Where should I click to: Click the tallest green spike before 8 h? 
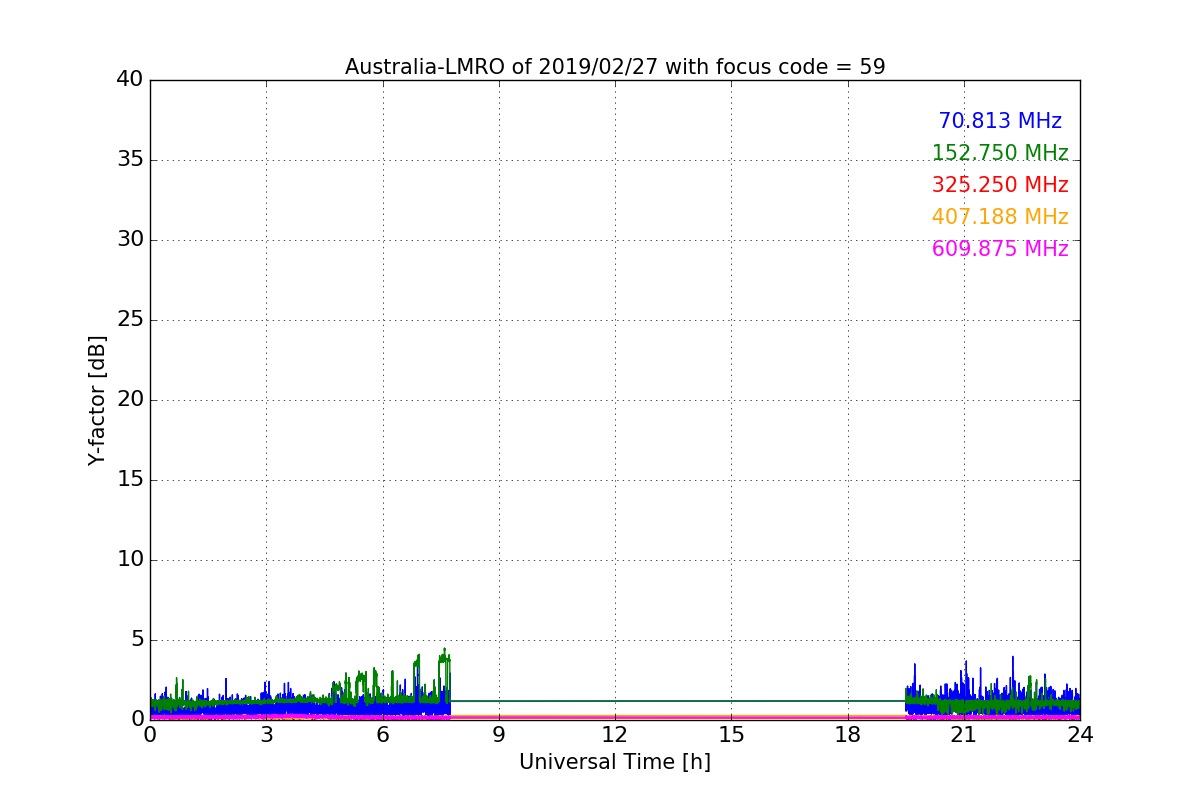pos(445,652)
